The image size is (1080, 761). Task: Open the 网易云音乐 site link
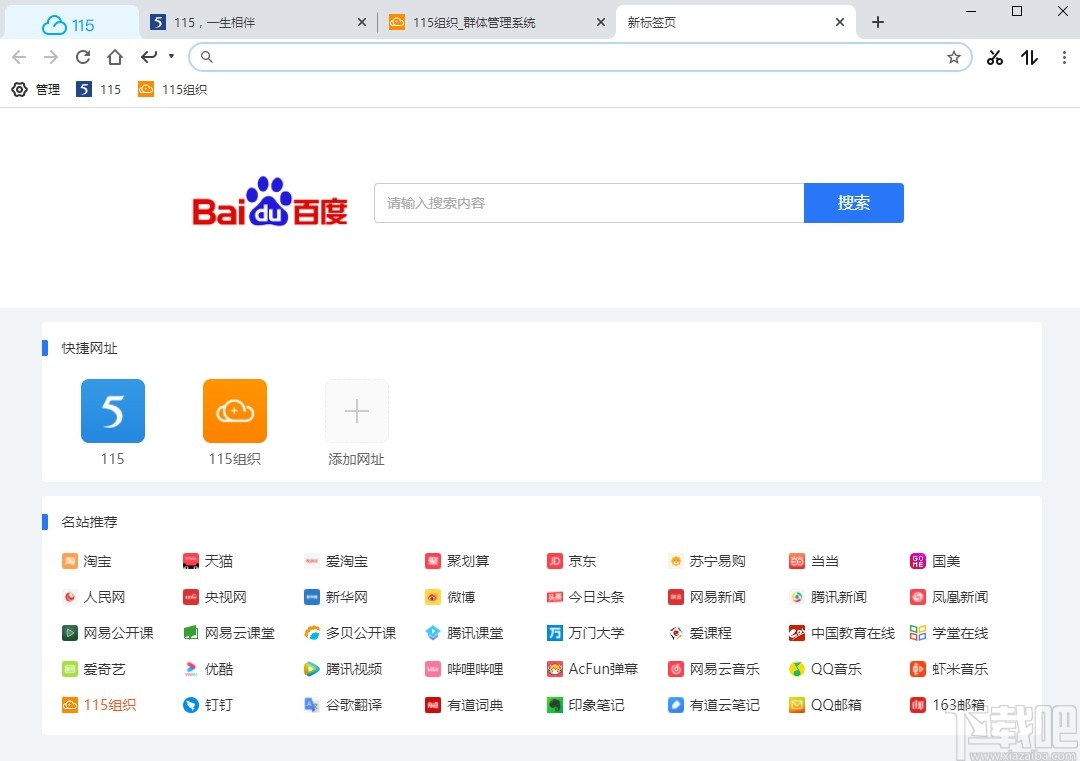pos(714,669)
